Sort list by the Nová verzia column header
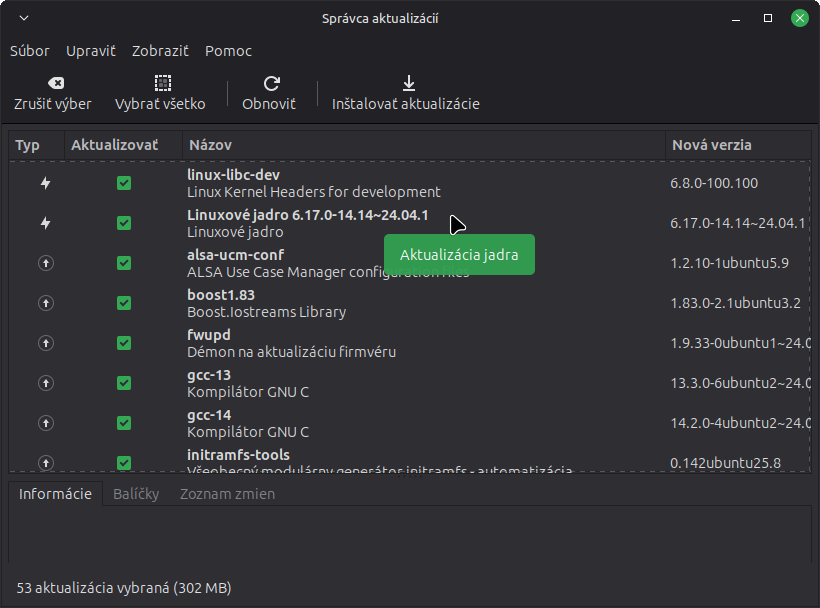This screenshot has height=608, width=820. pyautogui.click(x=711, y=145)
